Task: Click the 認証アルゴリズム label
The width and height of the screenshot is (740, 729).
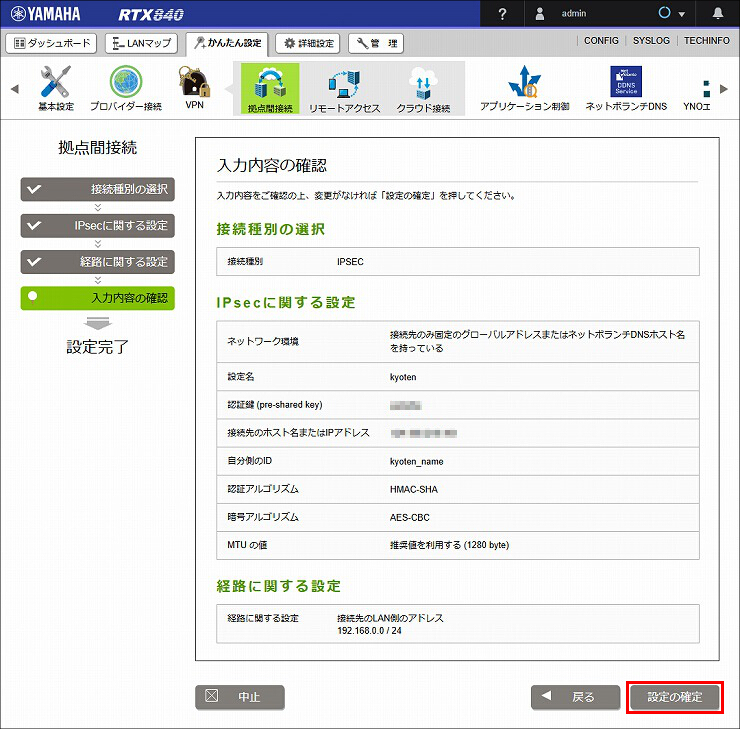Action: (263, 489)
